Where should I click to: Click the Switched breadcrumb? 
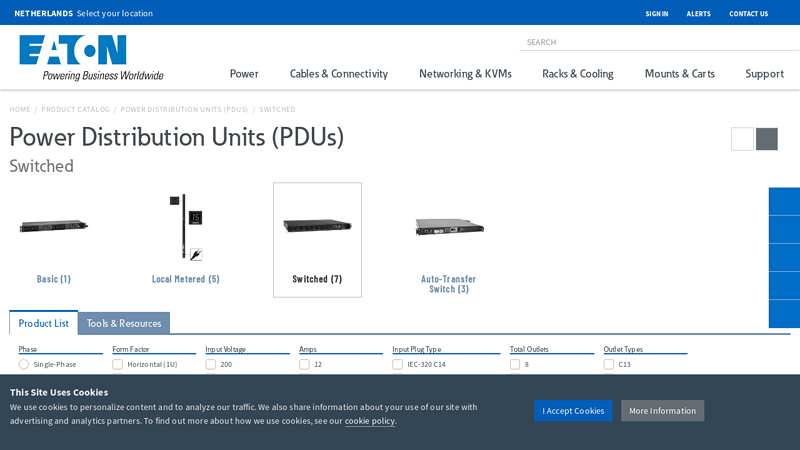pyautogui.click(x=277, y=109)
